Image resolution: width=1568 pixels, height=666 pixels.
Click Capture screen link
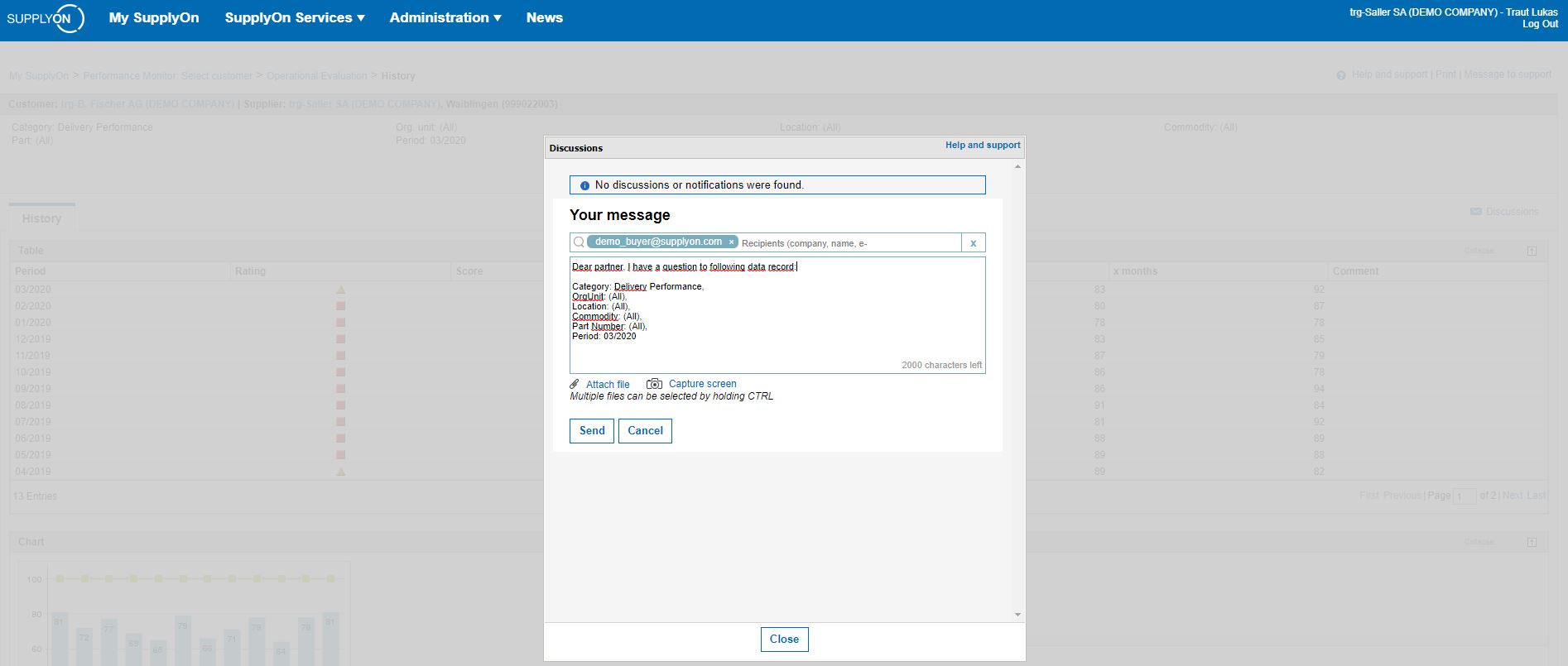coord(702,384)
